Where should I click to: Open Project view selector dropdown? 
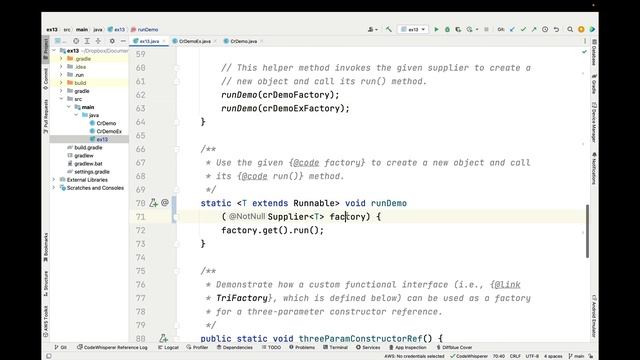60,41
